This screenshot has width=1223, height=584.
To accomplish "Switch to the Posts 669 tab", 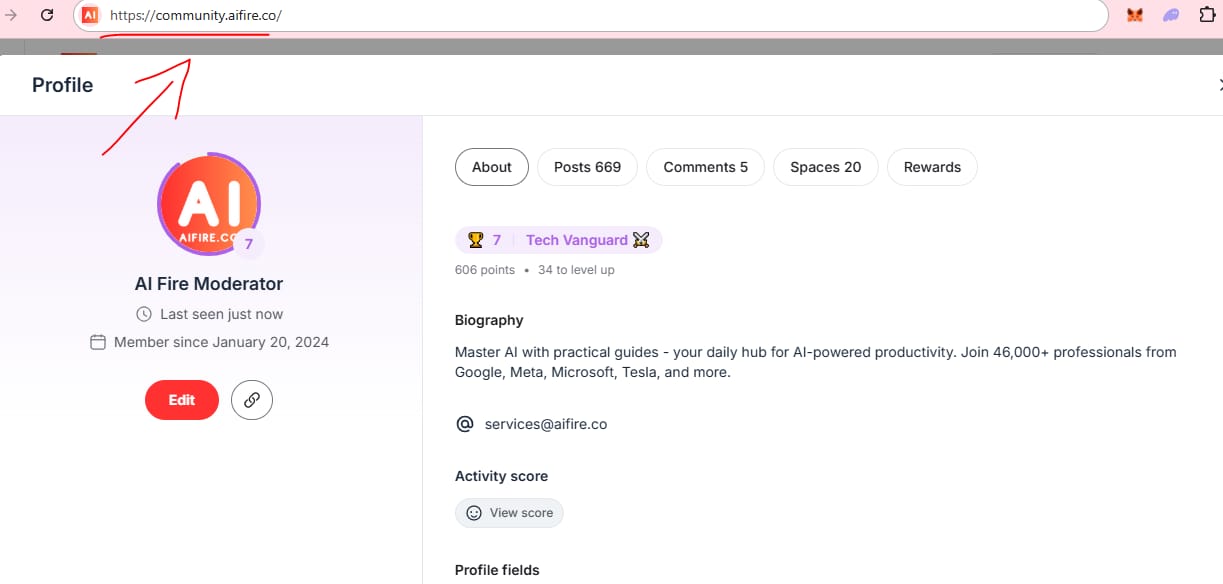I will pos(588,167).
